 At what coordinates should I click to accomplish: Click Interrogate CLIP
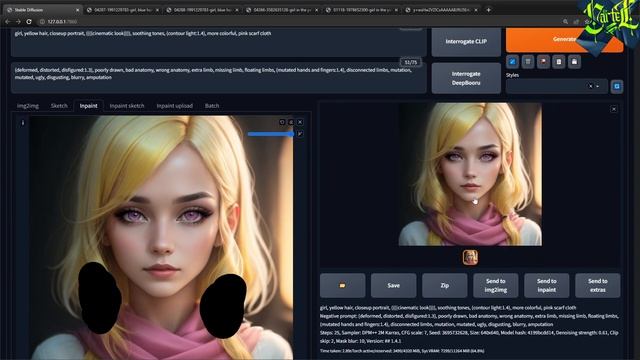[466, 42]
